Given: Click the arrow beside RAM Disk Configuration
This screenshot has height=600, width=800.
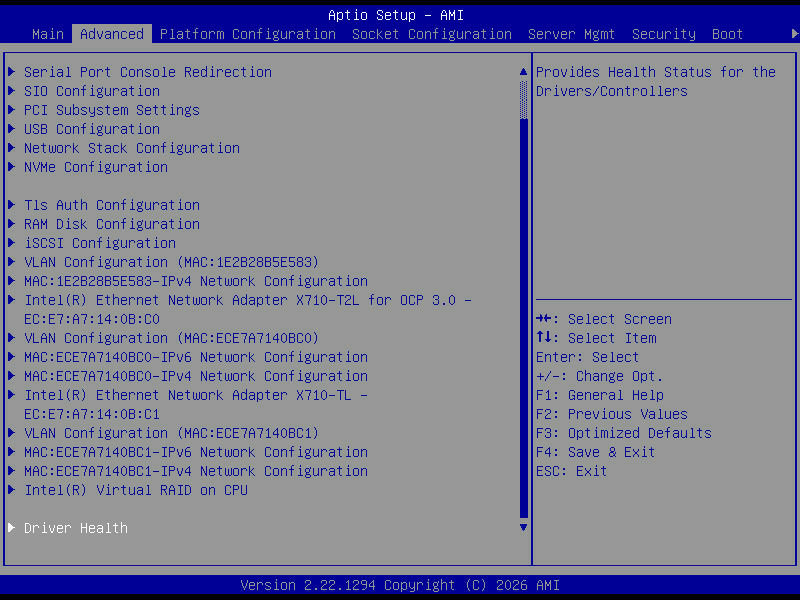Looking at the screenshot, I should coord(11,224).
